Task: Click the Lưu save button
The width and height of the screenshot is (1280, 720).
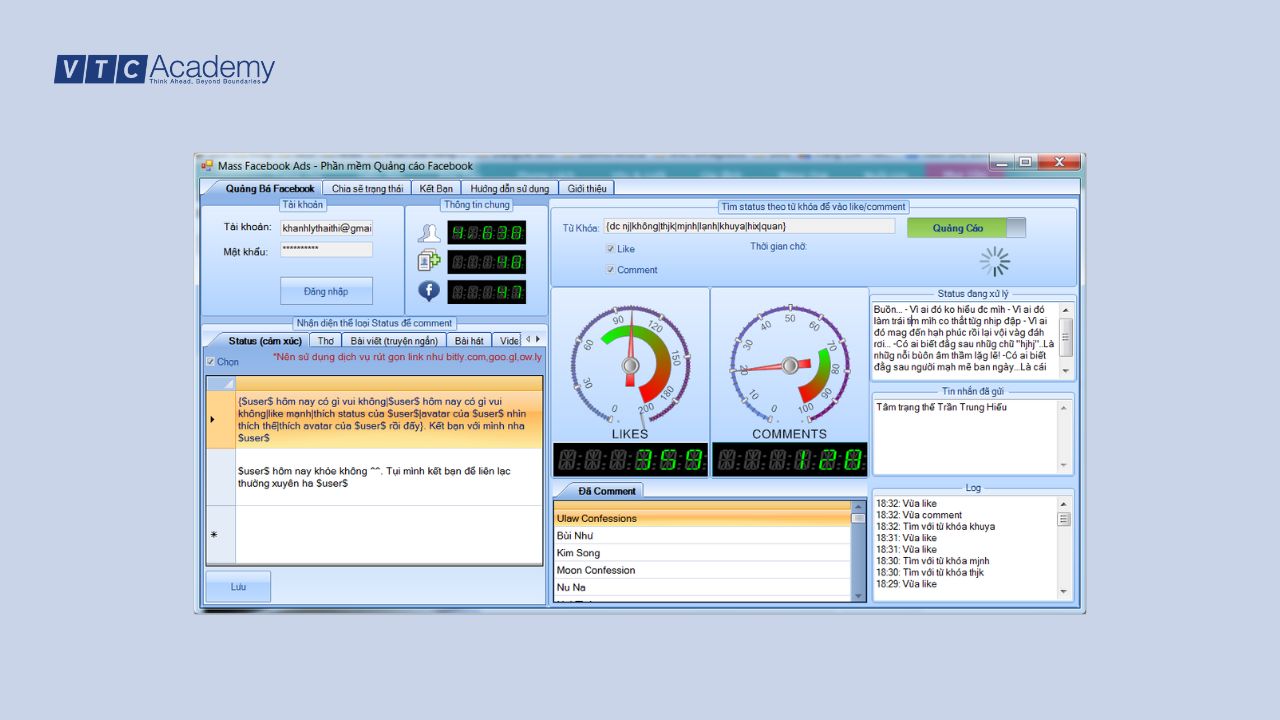Action: tap(238, 587)
